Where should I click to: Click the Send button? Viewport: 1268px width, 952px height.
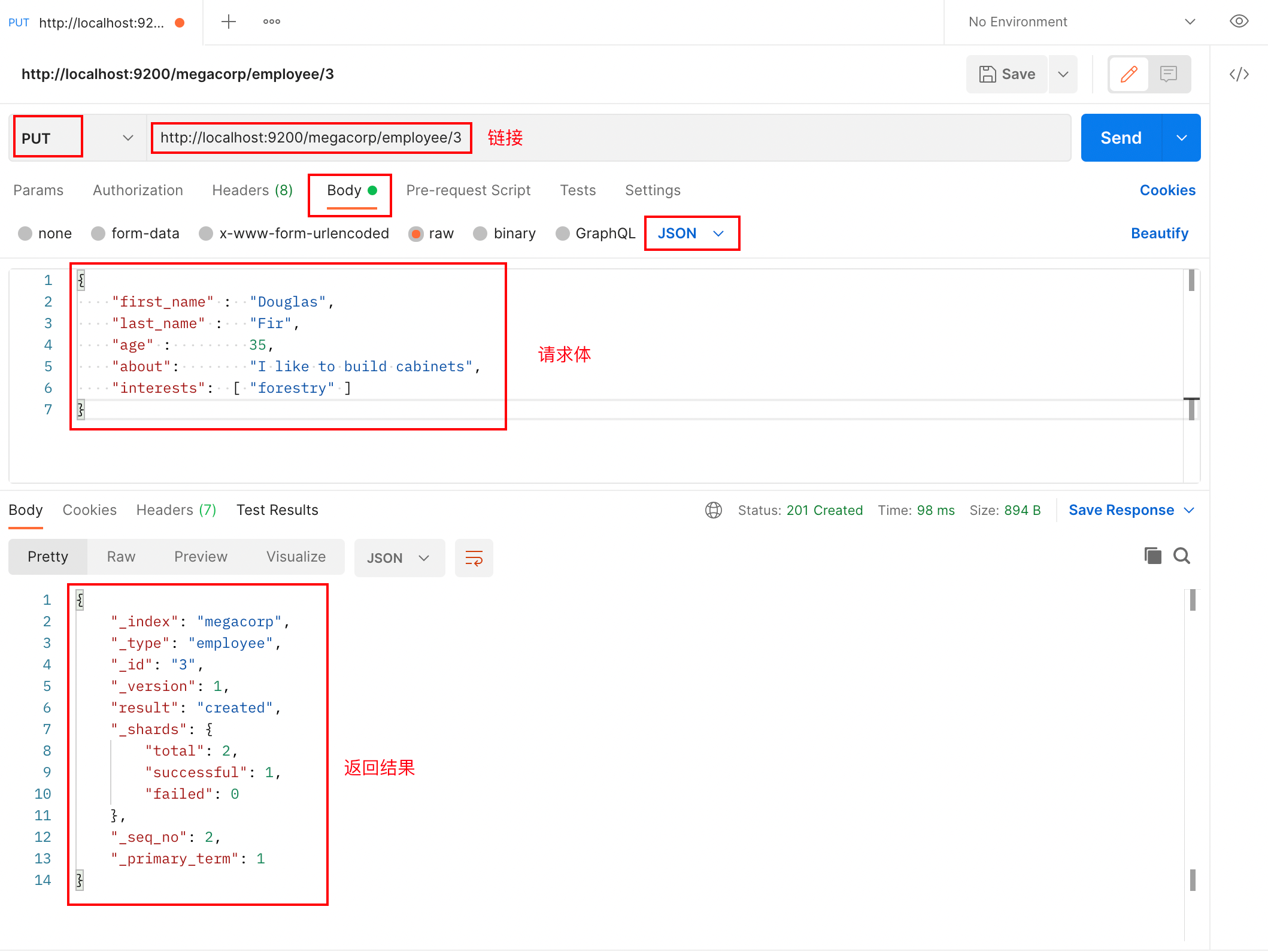[1121, 138]
